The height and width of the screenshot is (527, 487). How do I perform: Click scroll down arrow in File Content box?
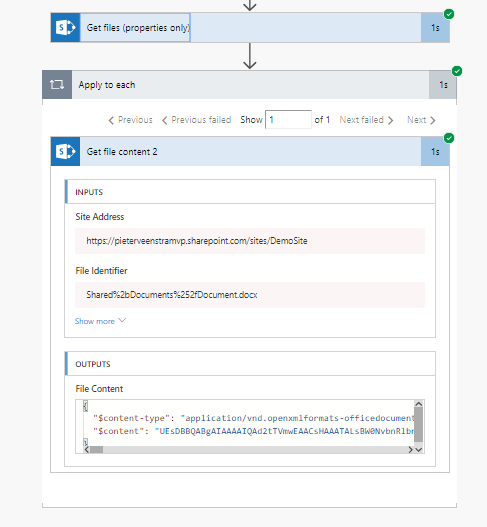coord(418,450)
